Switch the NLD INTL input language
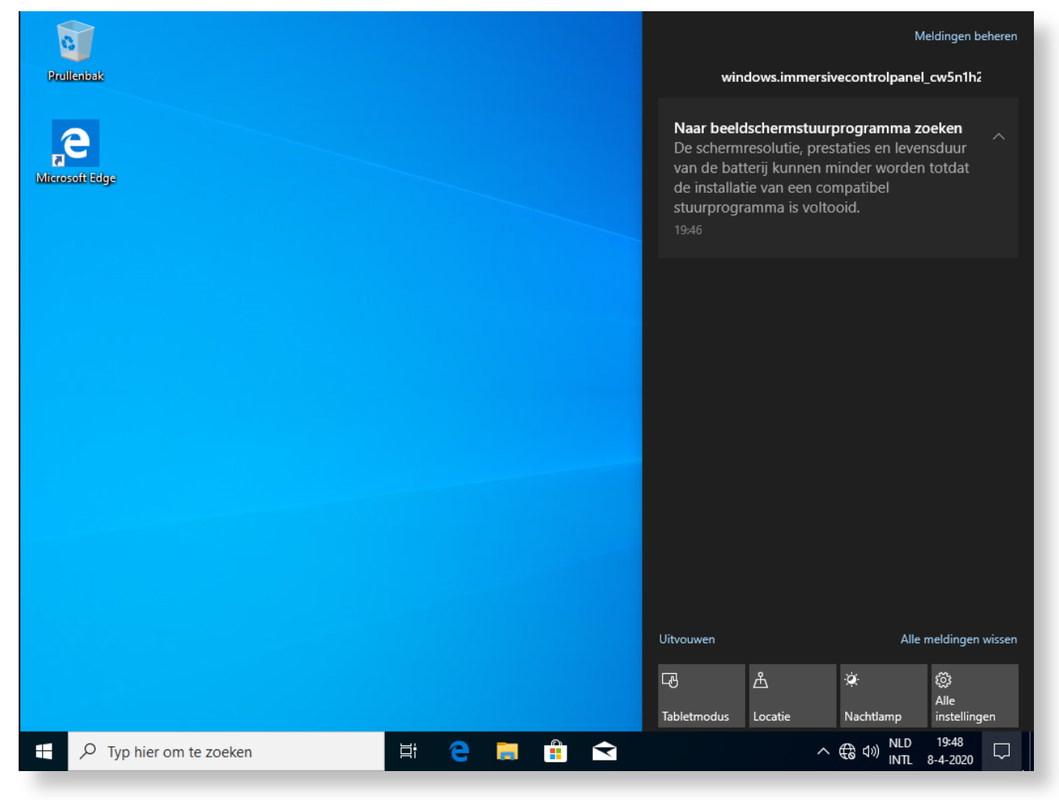The image size is (1059, 800). point(900,751)
